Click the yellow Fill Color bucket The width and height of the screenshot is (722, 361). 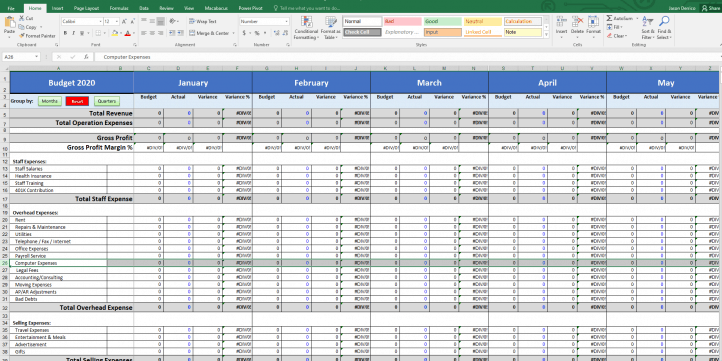point(115,33)
